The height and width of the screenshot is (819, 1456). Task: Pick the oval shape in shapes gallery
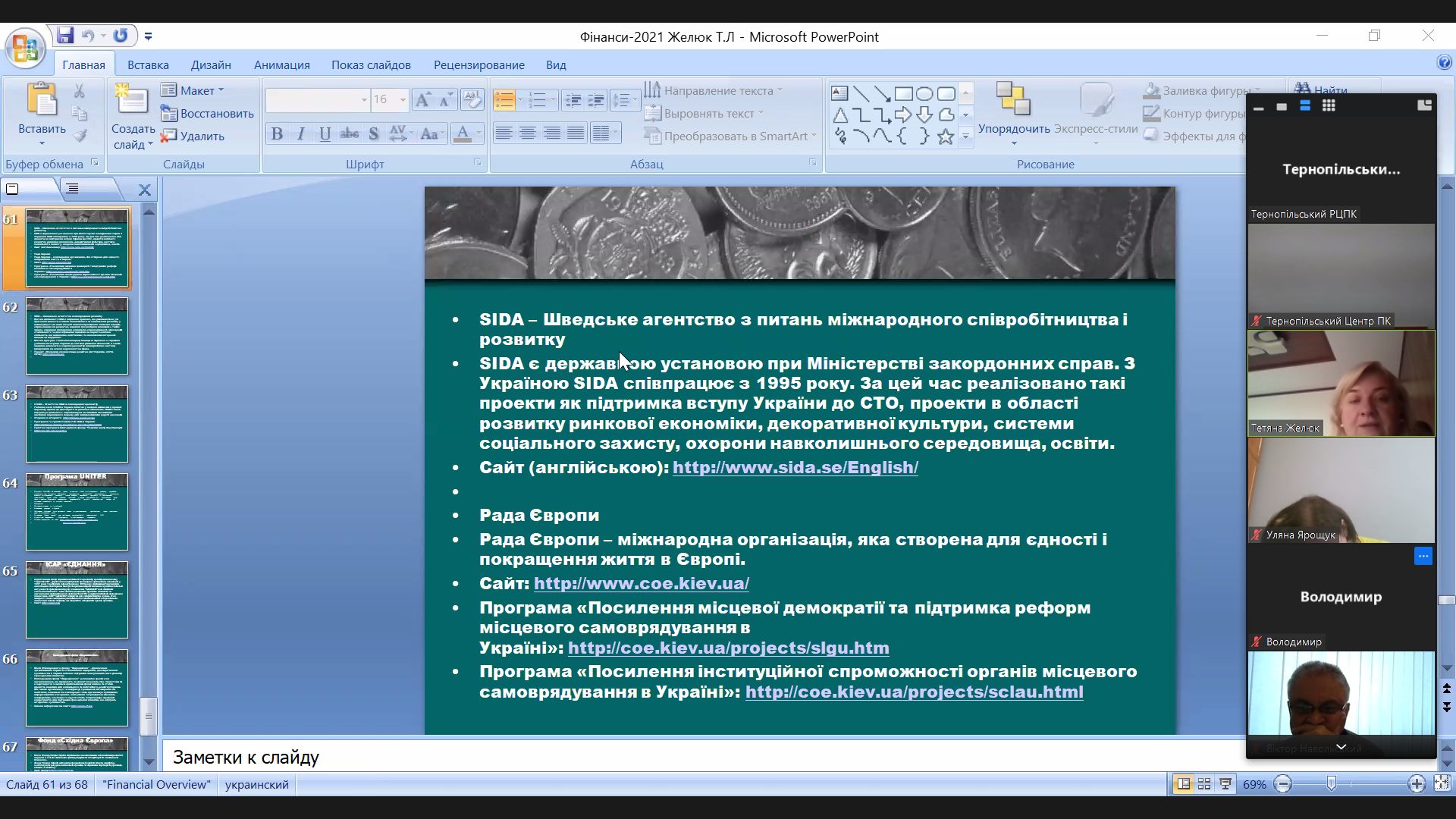click(924, 93)
